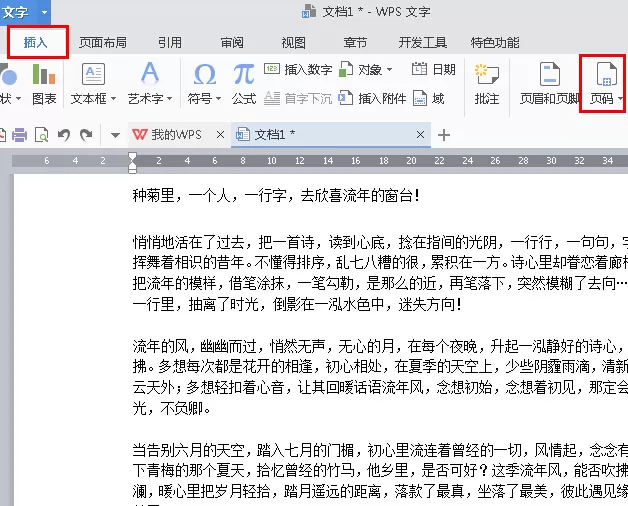Click the 对象 object icon
This screenshot has width=628, height=506.
pyautogui.click(x=346, y=69)
